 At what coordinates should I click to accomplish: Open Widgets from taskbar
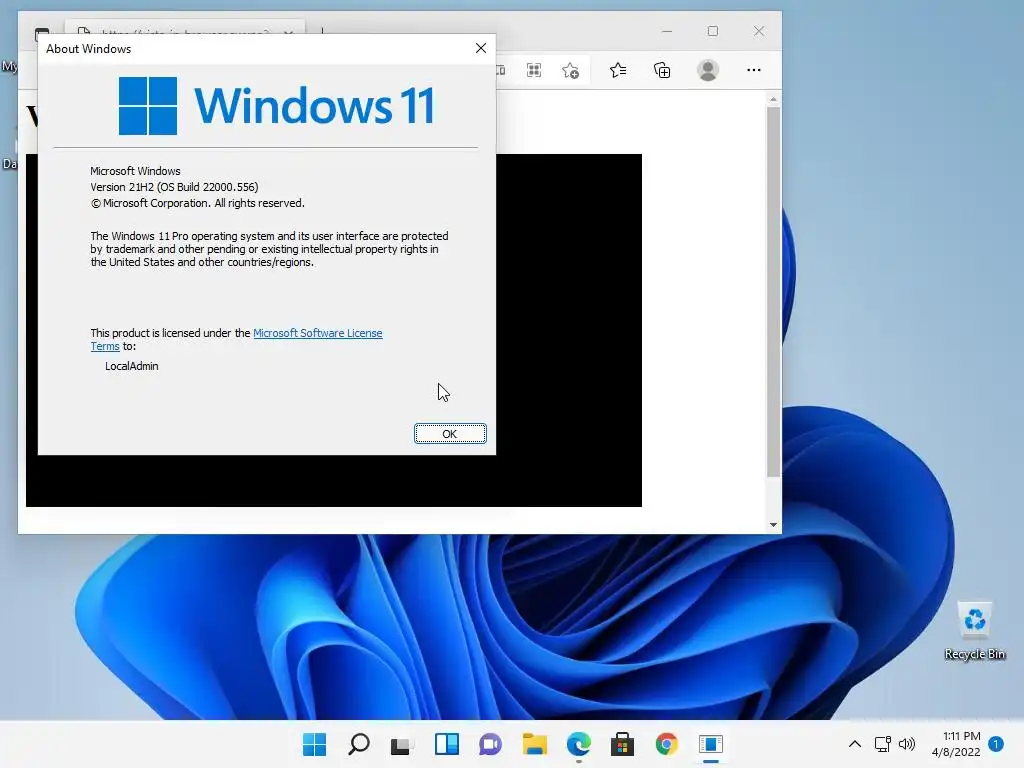coord(447,744)
